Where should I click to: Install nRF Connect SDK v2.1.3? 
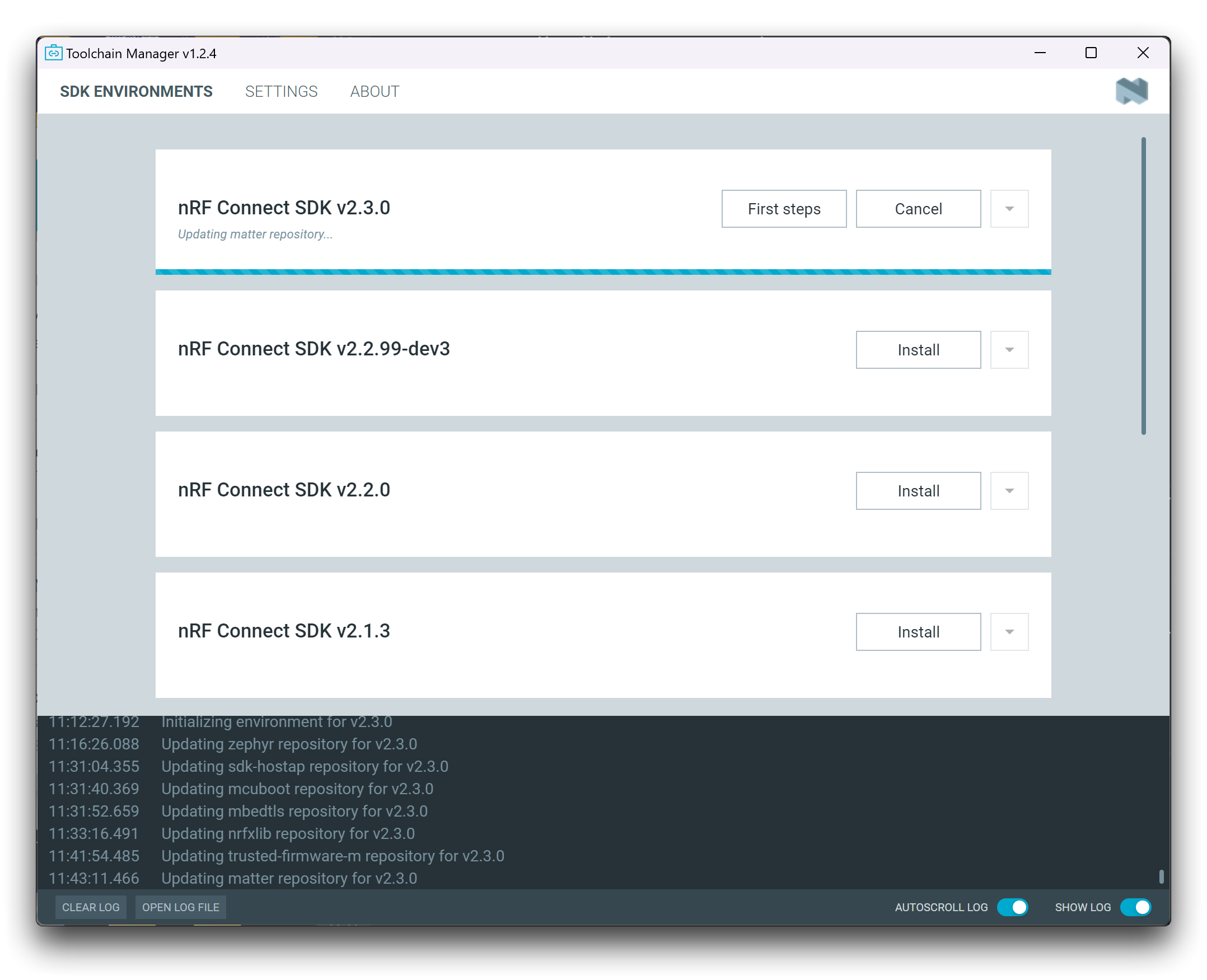pyautogui.click(x=918, y=632)
